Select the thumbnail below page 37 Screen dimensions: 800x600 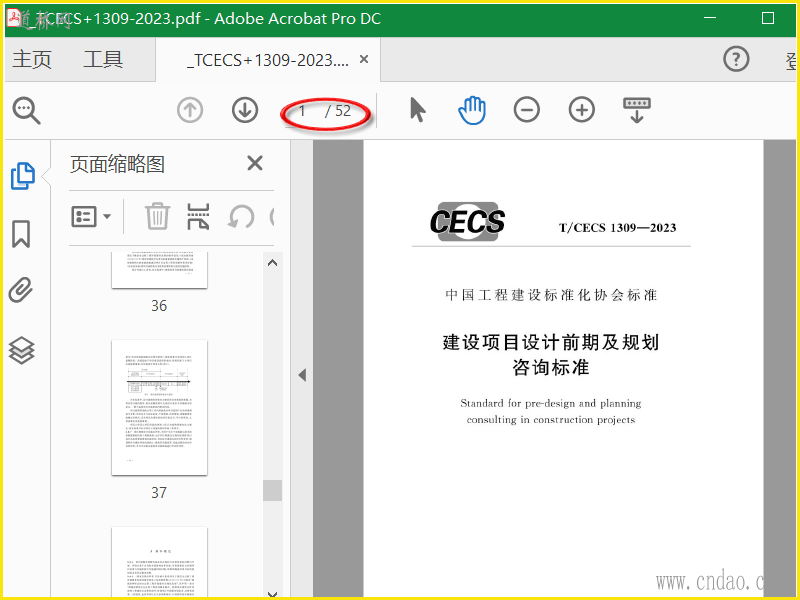click(x=159, y=562)
